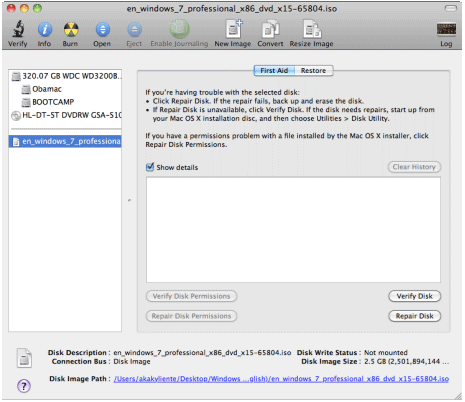Click the Burn toolbar icon
This screenshot has width=465, height=402.
tap(71, 29)
